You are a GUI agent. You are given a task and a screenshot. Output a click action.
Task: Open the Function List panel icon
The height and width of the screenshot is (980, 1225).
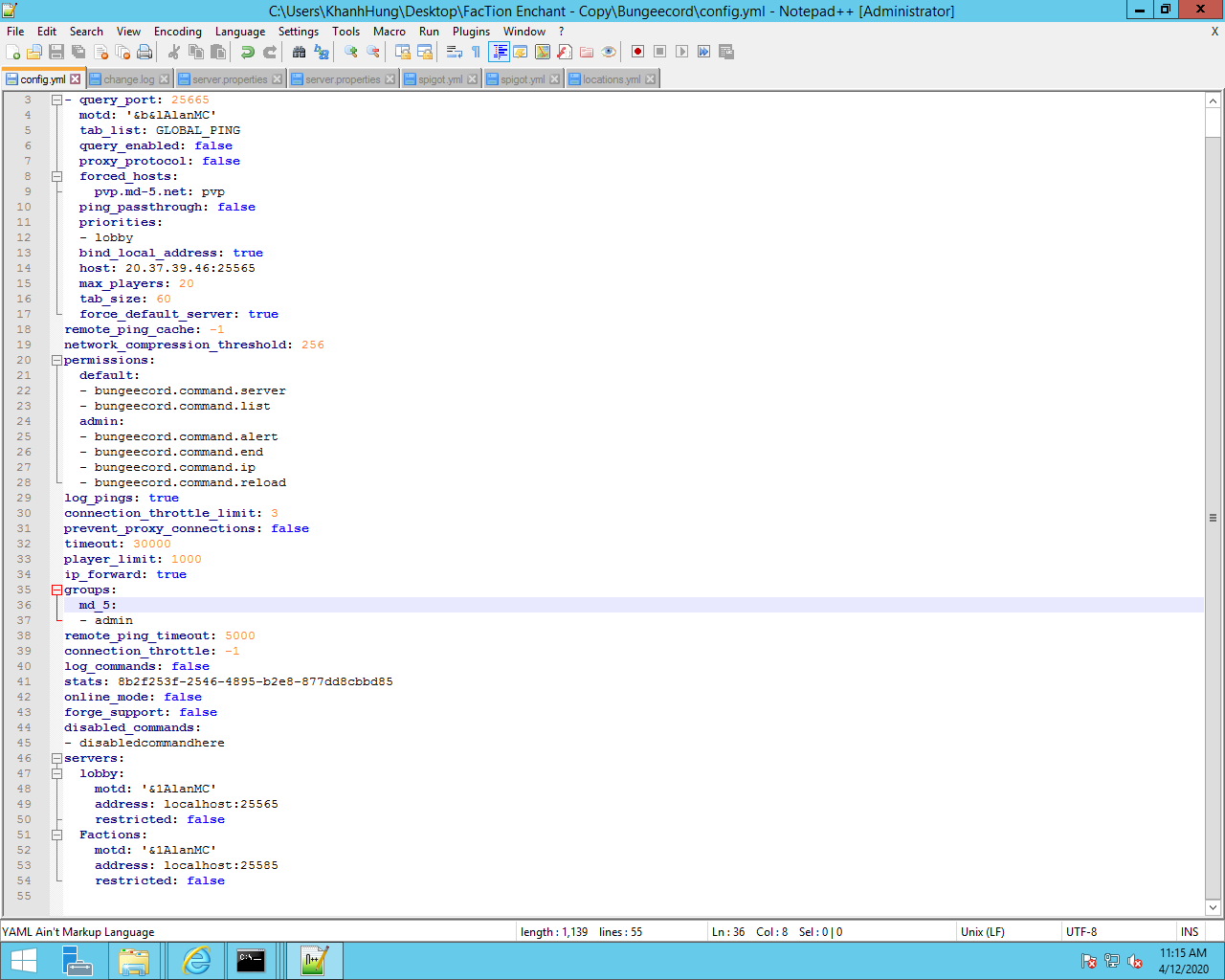pyautogui.click(x=565, y=52)
